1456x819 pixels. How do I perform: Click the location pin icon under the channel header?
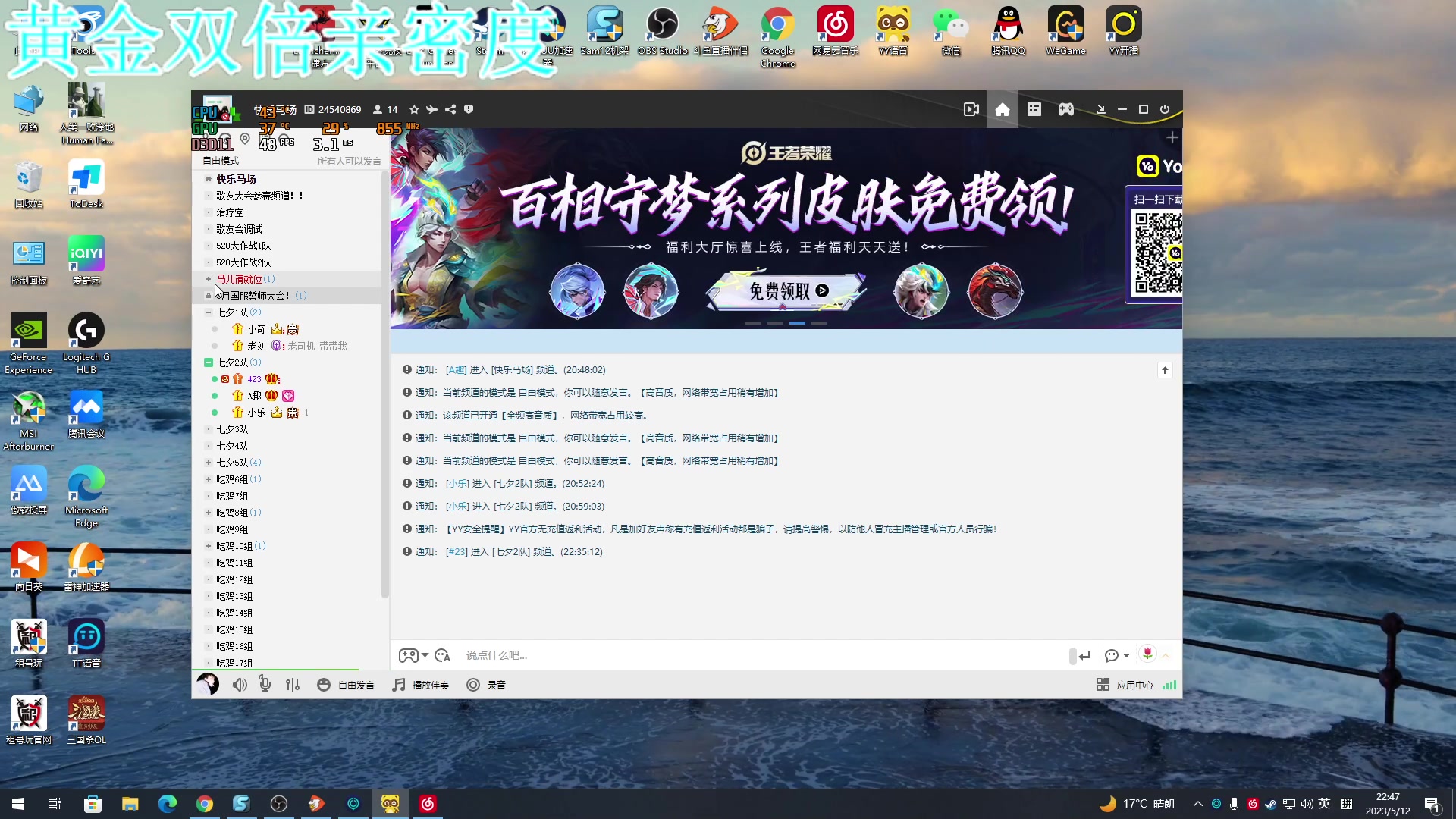pyautogui.click(x=245, y=139)
